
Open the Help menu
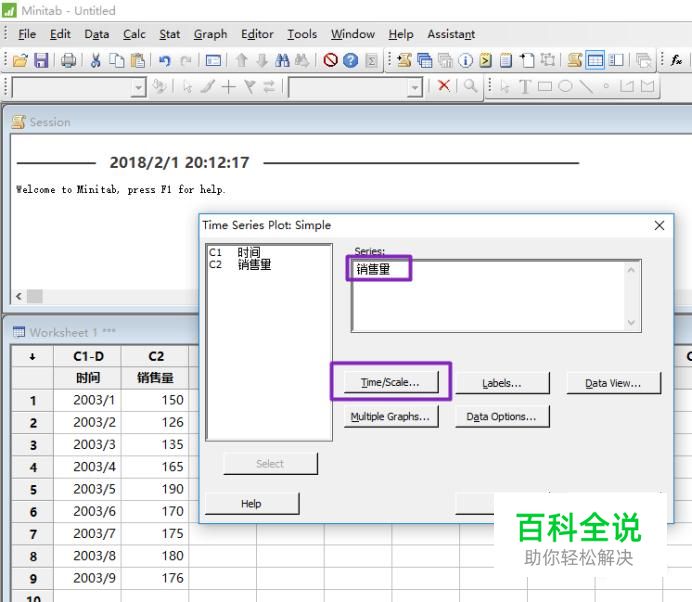401,34
